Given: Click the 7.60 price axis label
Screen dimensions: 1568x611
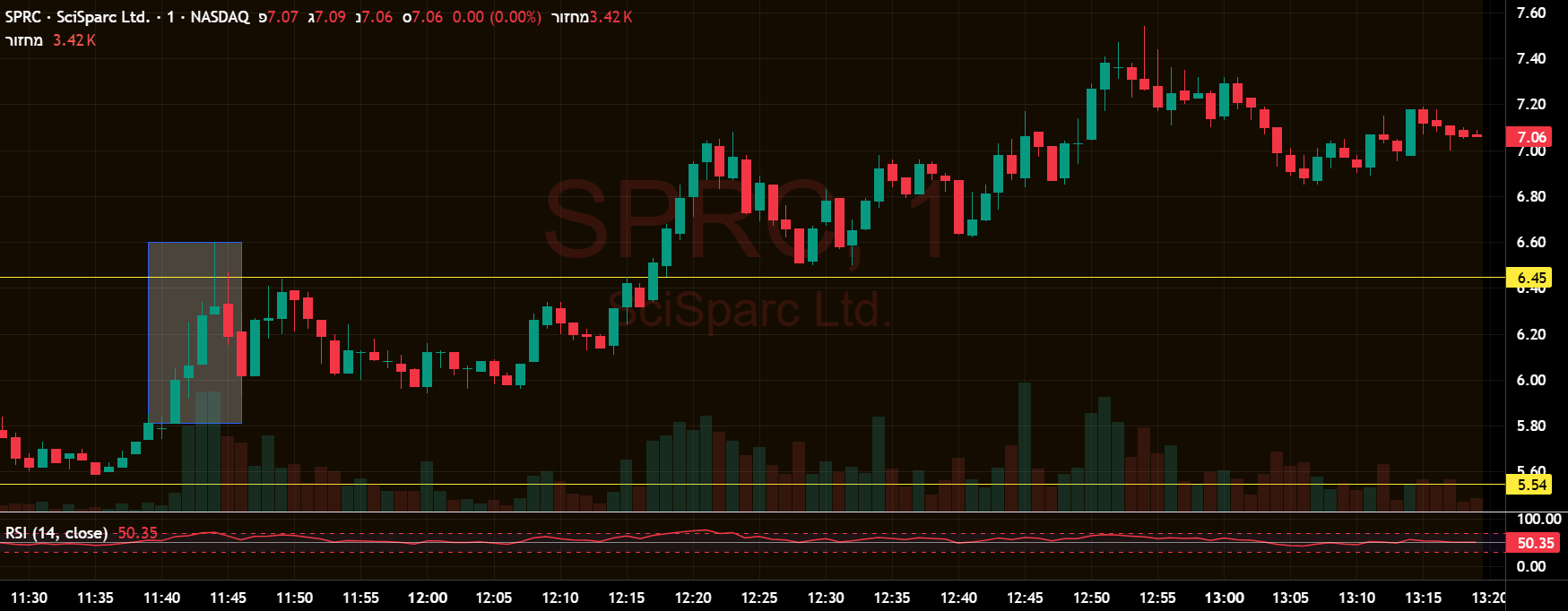Looking at the screenshot, I should (1531, 13).
